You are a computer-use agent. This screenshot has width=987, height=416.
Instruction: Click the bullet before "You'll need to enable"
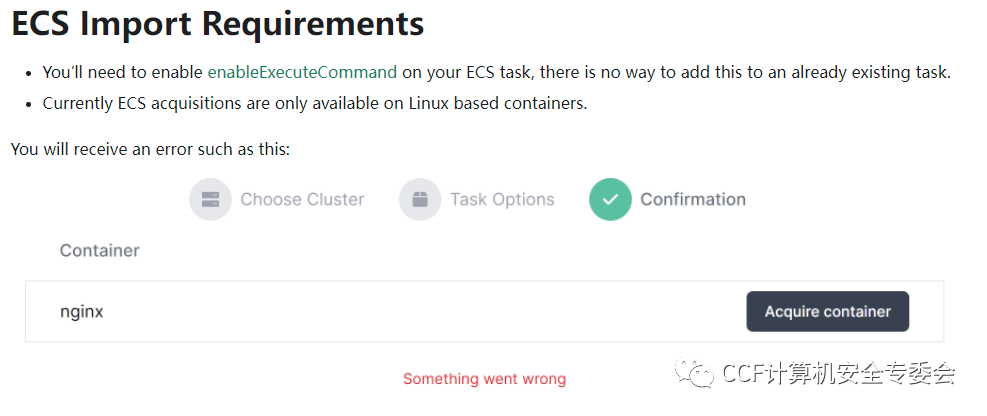click(28, 73)
